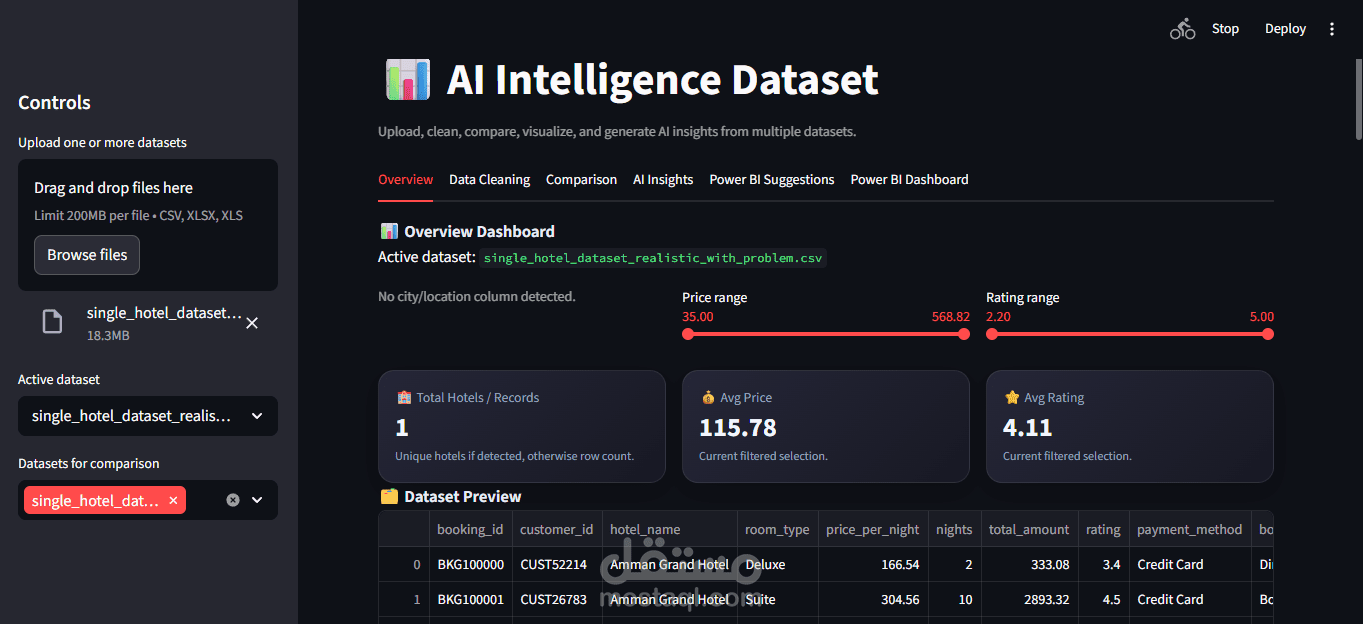Viewport: 1363px width, 624px height.
Task: Clear all comparison datasets with the circle-x
Action: click(233, 500)
